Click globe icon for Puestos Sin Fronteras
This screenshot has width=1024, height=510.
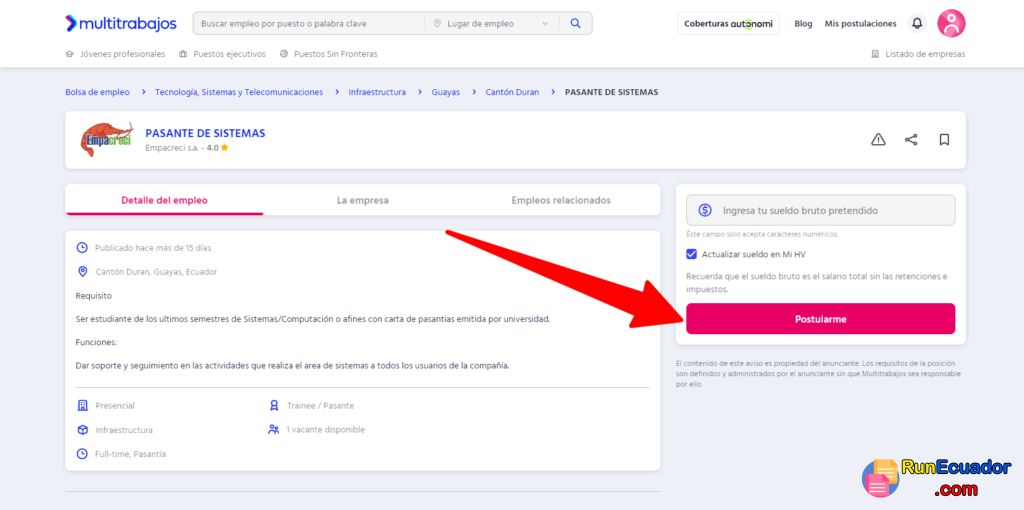[x=284, y=54]
